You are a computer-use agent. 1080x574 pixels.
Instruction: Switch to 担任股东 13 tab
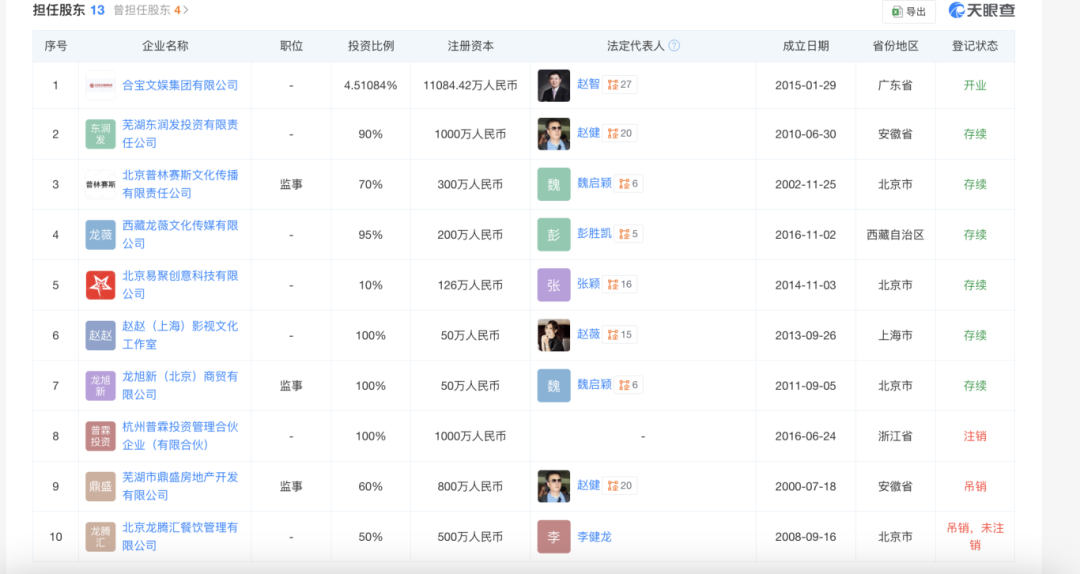click(x=68, y=10)
